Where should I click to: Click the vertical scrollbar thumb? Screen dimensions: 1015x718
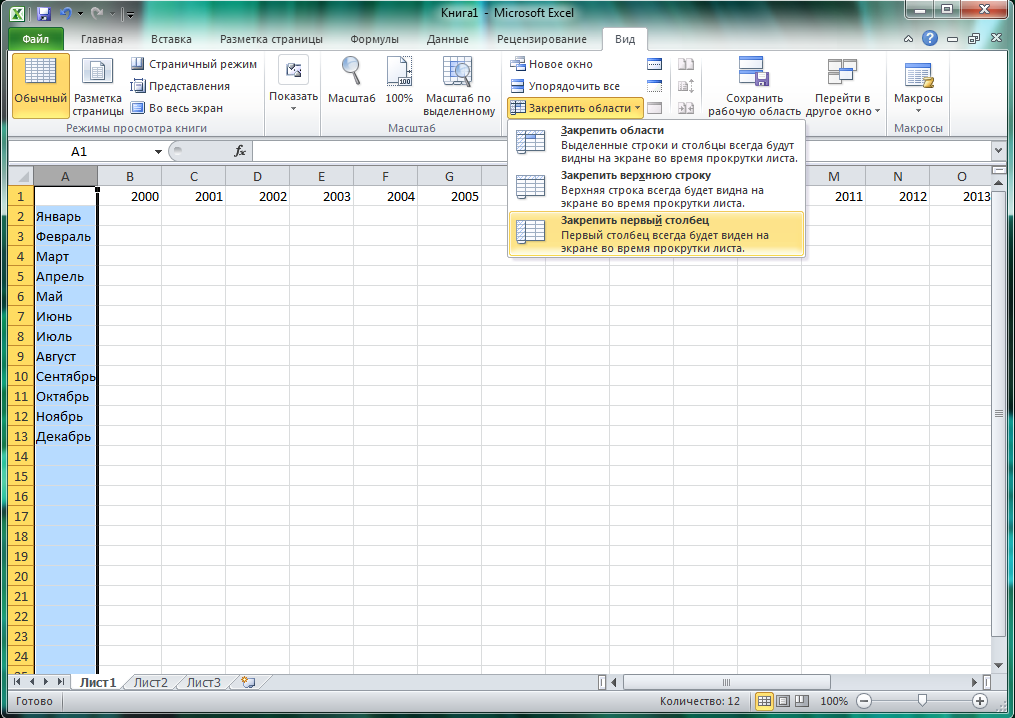pyautogui.click(x=998, y=414)
